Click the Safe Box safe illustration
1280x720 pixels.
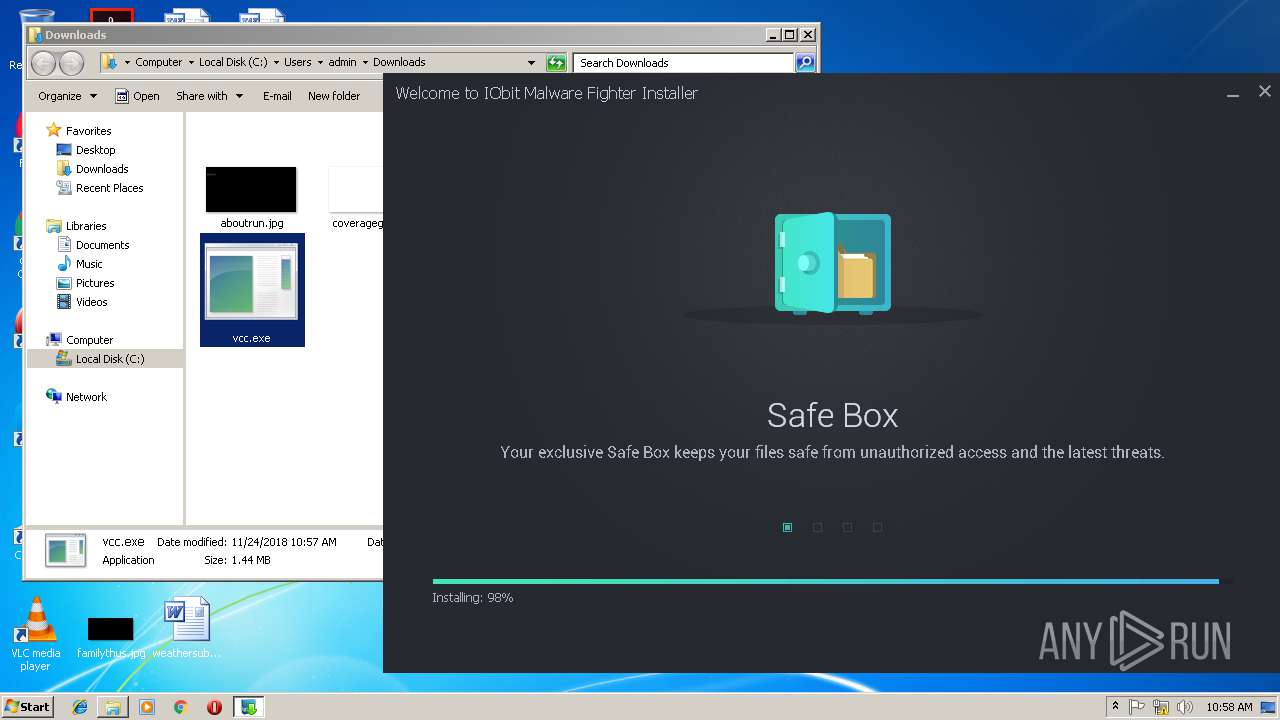(x=832, y=263)
